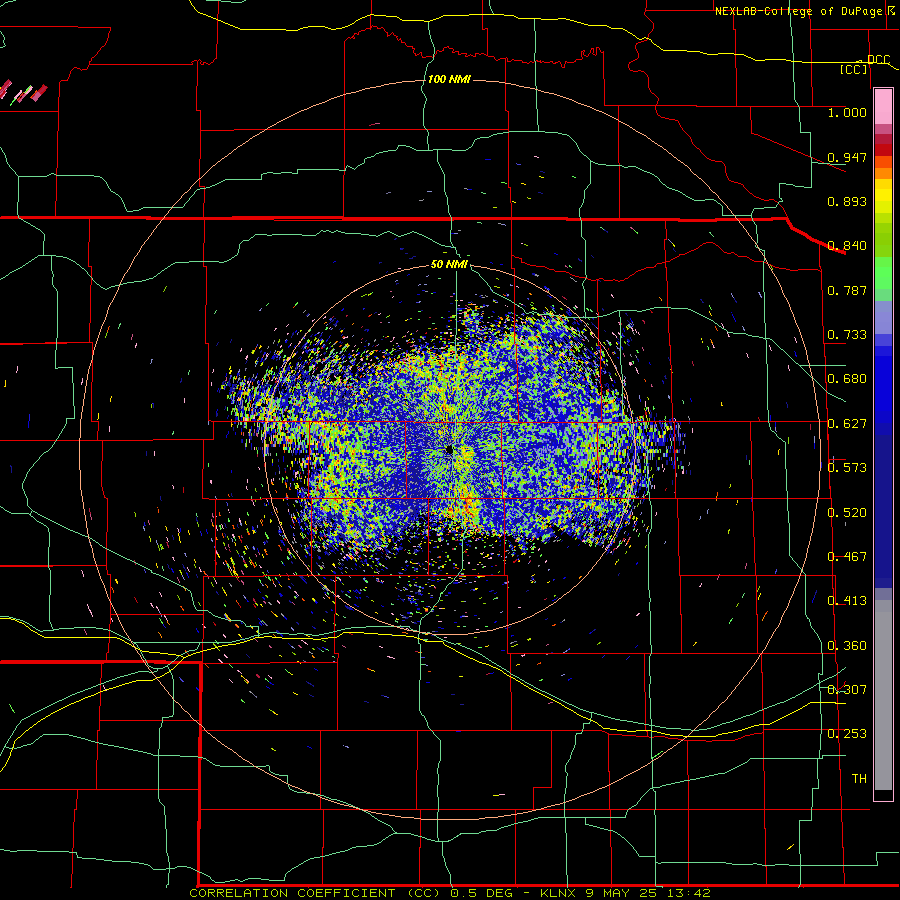900x900 pixels.
Task: Click the 100 NMI range ring label
Action: coord(449,79)
